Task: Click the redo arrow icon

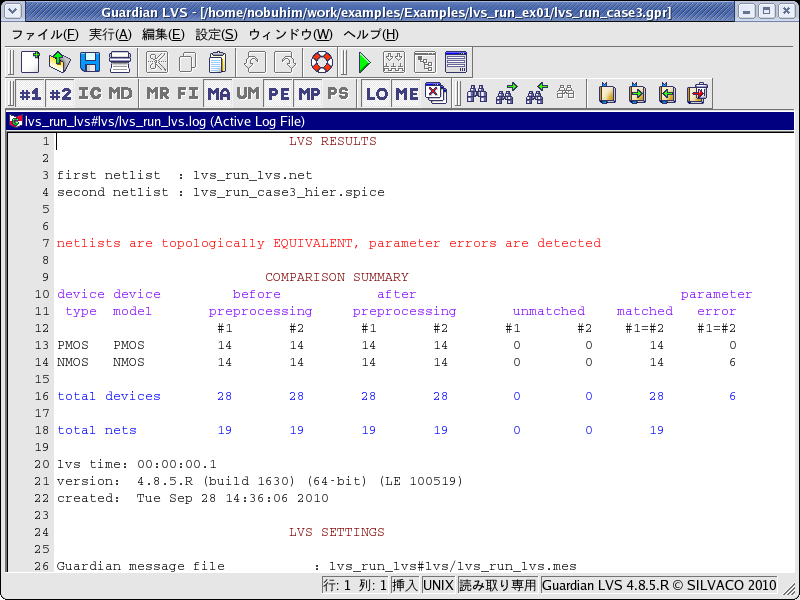Action: 285,62
